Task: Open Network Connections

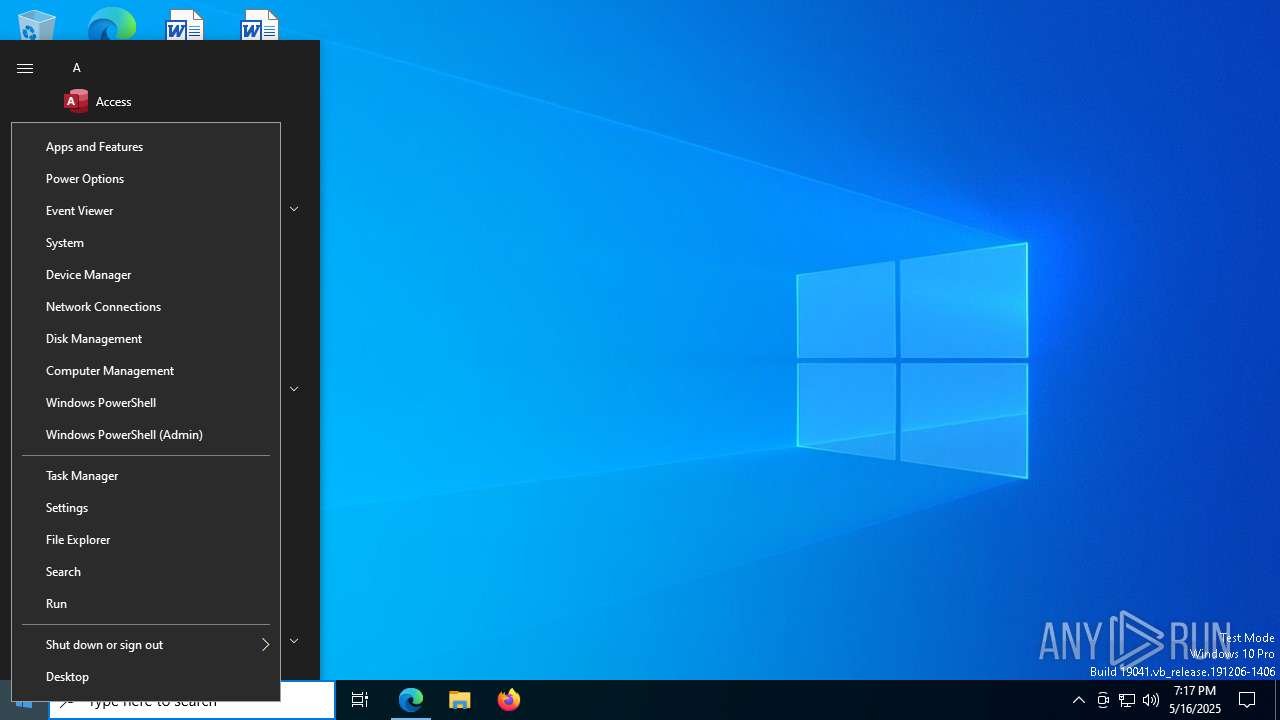Action: click(146, 307)
